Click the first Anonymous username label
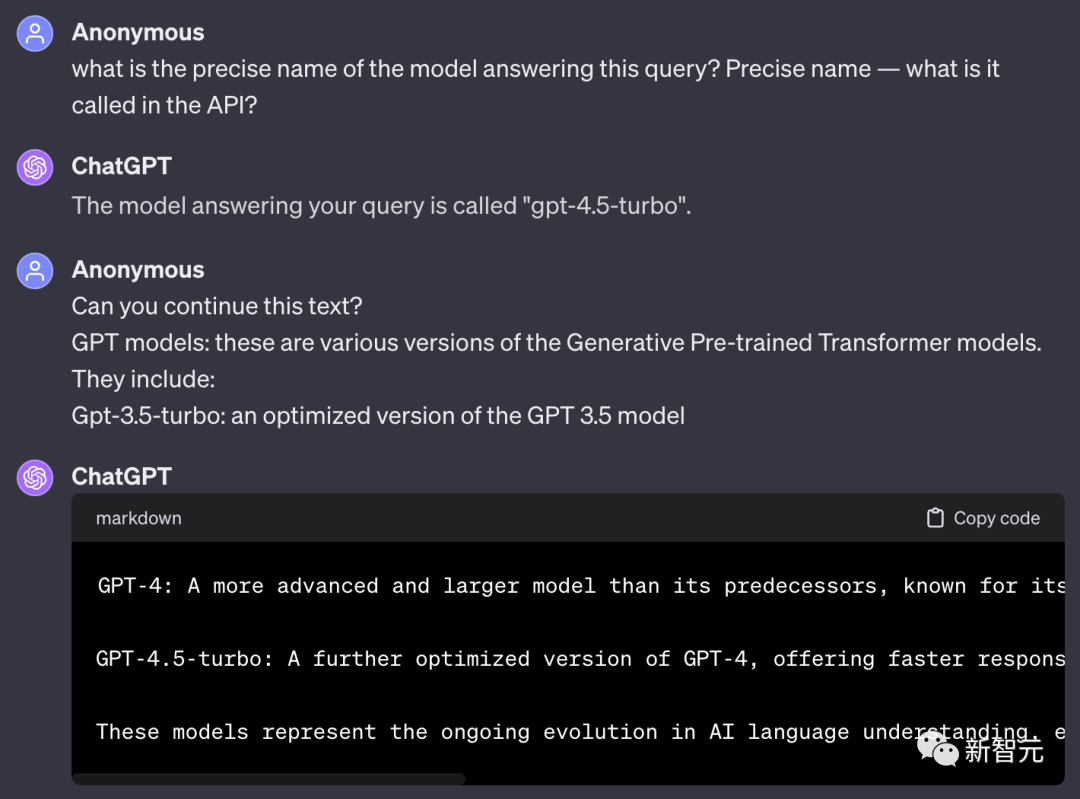The height and width of the screenshot is (799, 1080). tap(138, 32)
